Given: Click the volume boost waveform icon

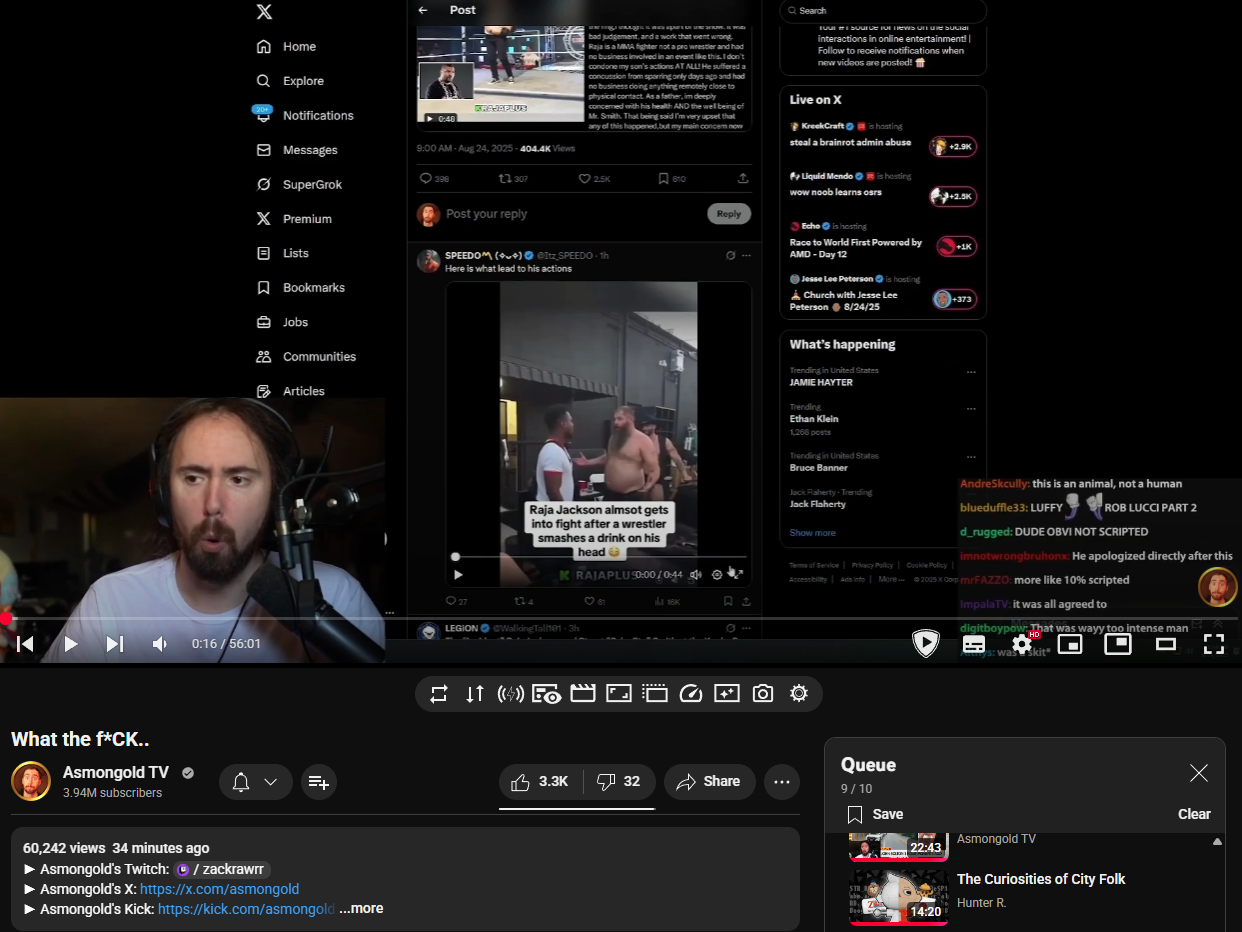Looking at the screenshot, I should 511,694.
